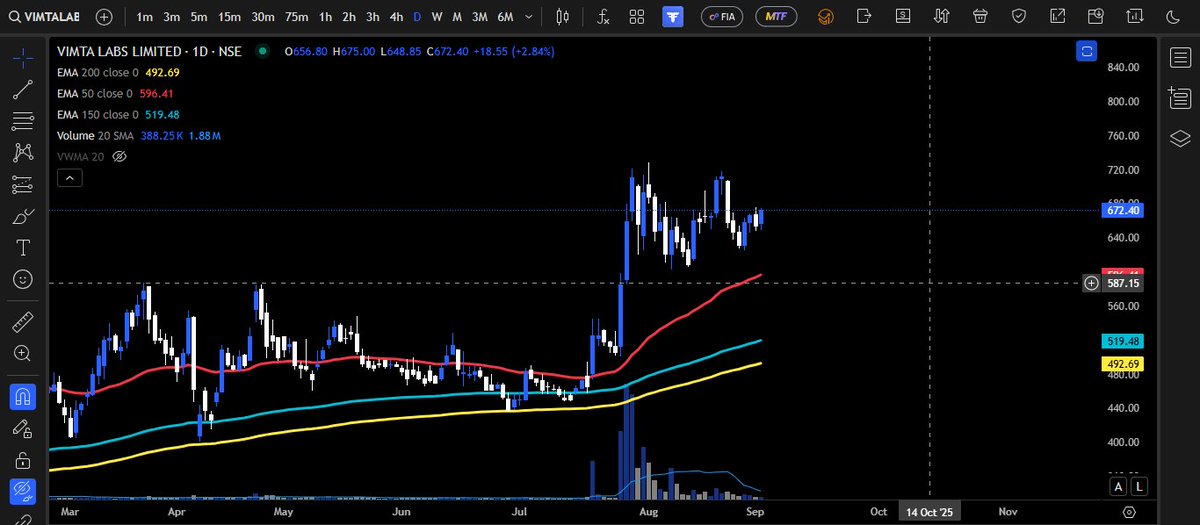
Task: Toggle hide all drawings eye button
Action: tap(23, 491)
